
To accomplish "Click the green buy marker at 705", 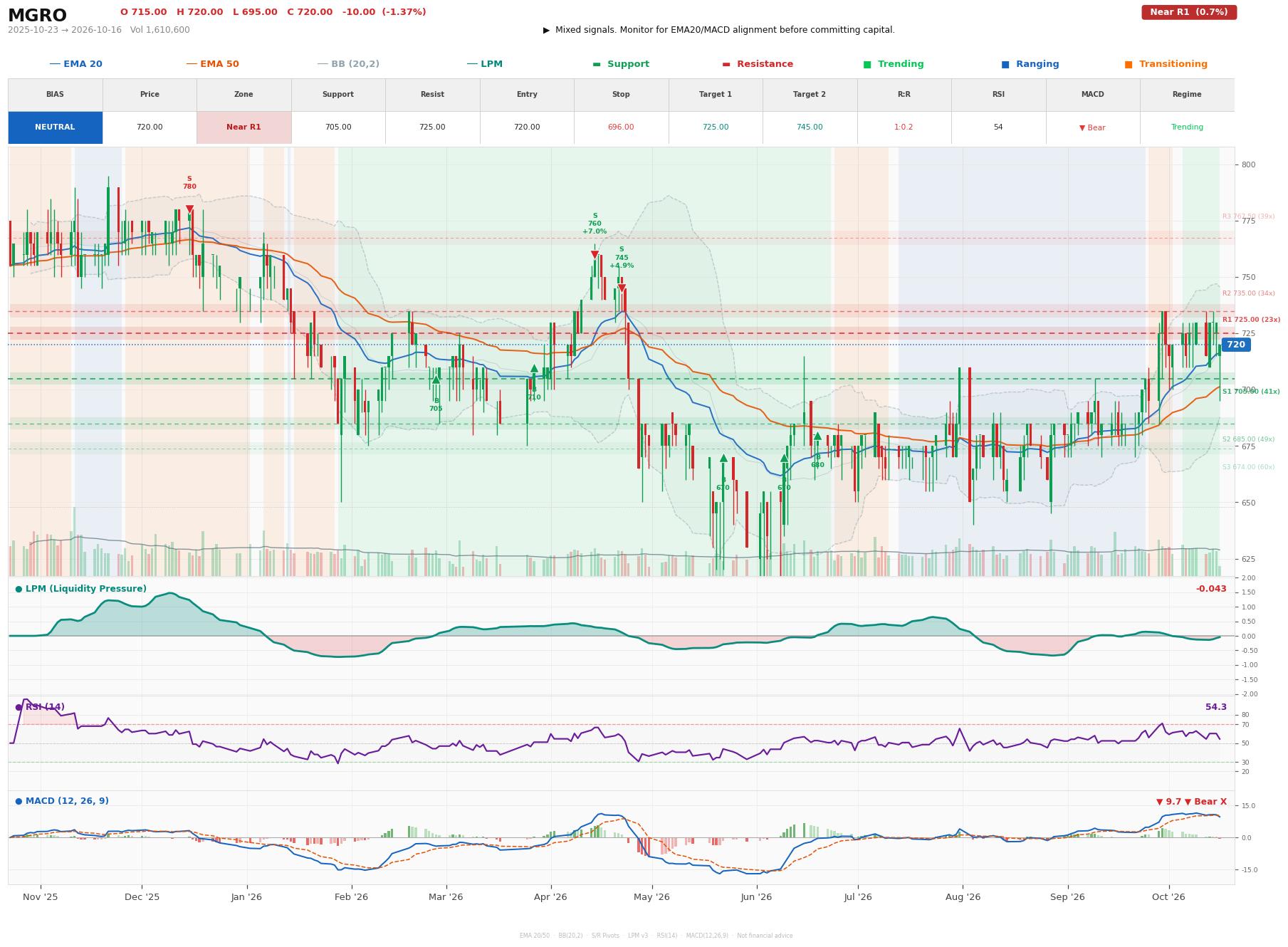I will (x=436, y=380).
